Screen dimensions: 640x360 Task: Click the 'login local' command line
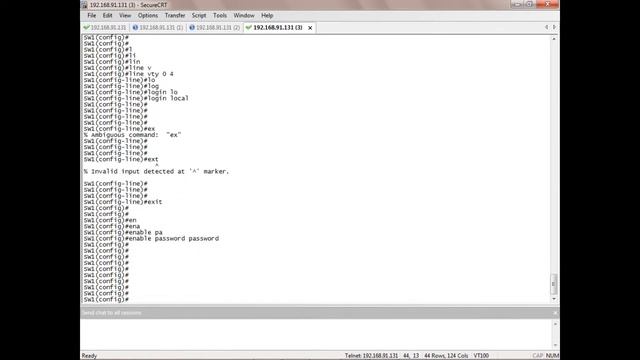[136, 98]
